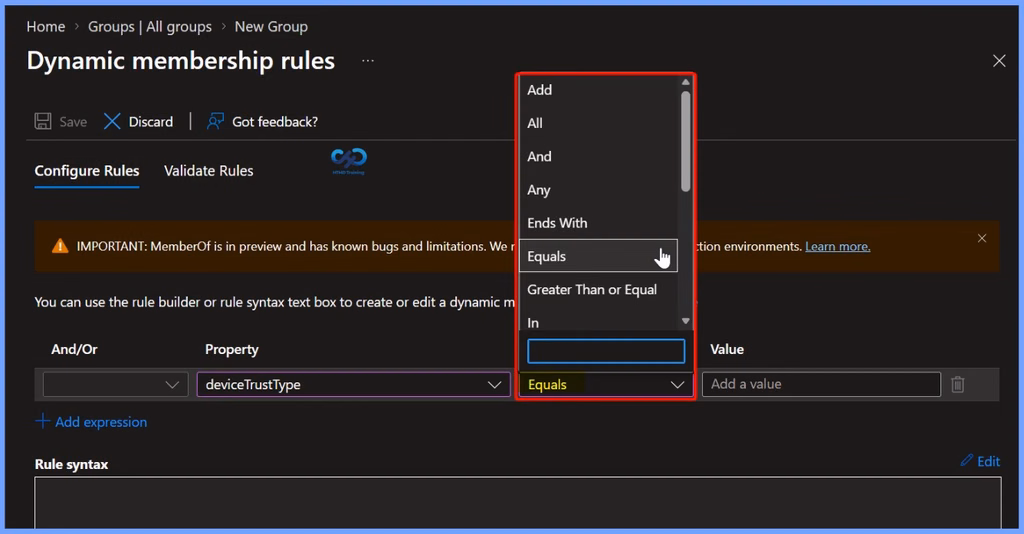Click the Learn more link
Image resolution: width=1024 pixels, height=534 pixels.
[837, 247]
